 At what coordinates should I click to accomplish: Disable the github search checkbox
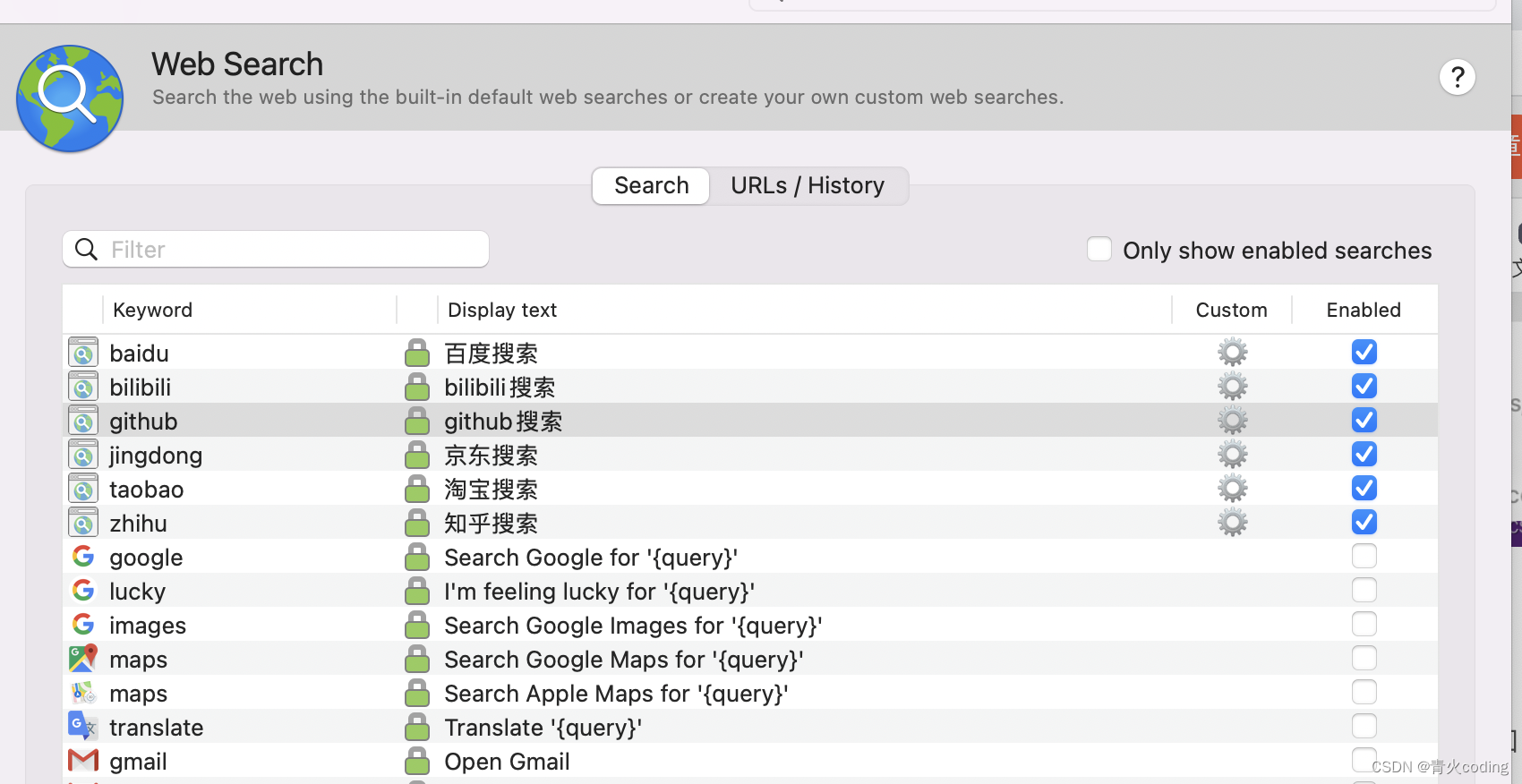coord(1364,420)
